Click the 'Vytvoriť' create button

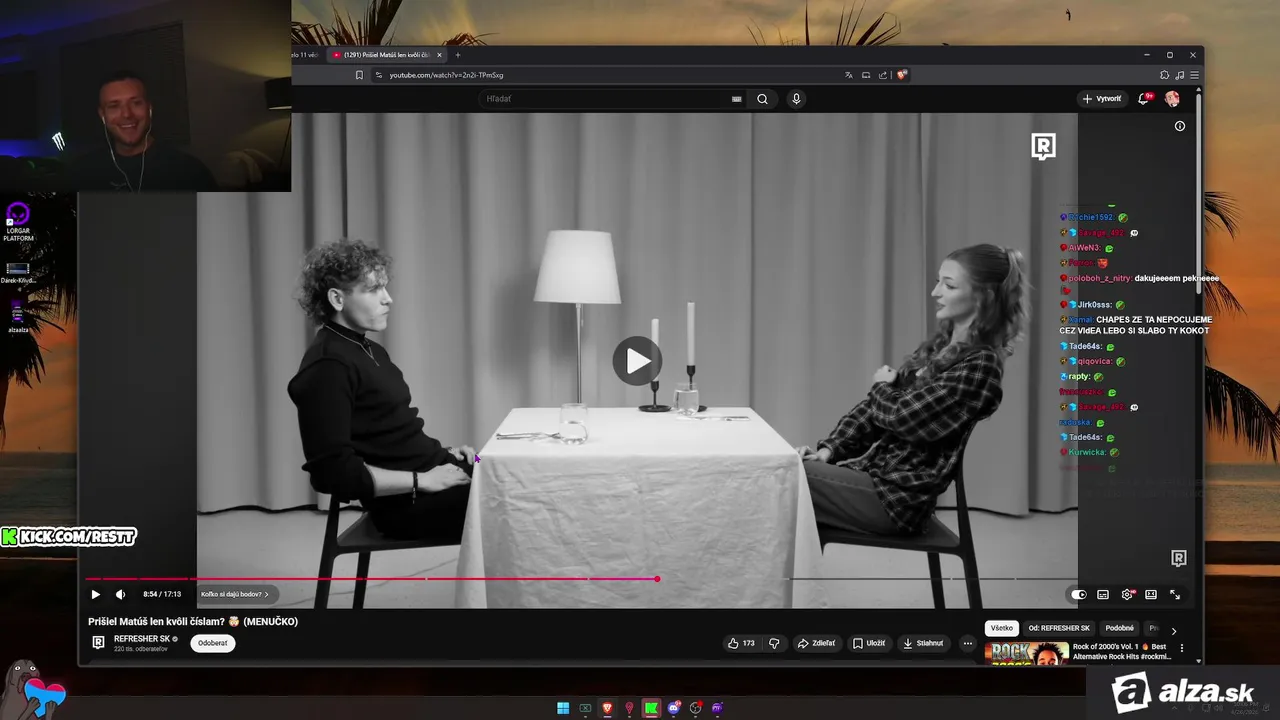[x=1102, y=99]
